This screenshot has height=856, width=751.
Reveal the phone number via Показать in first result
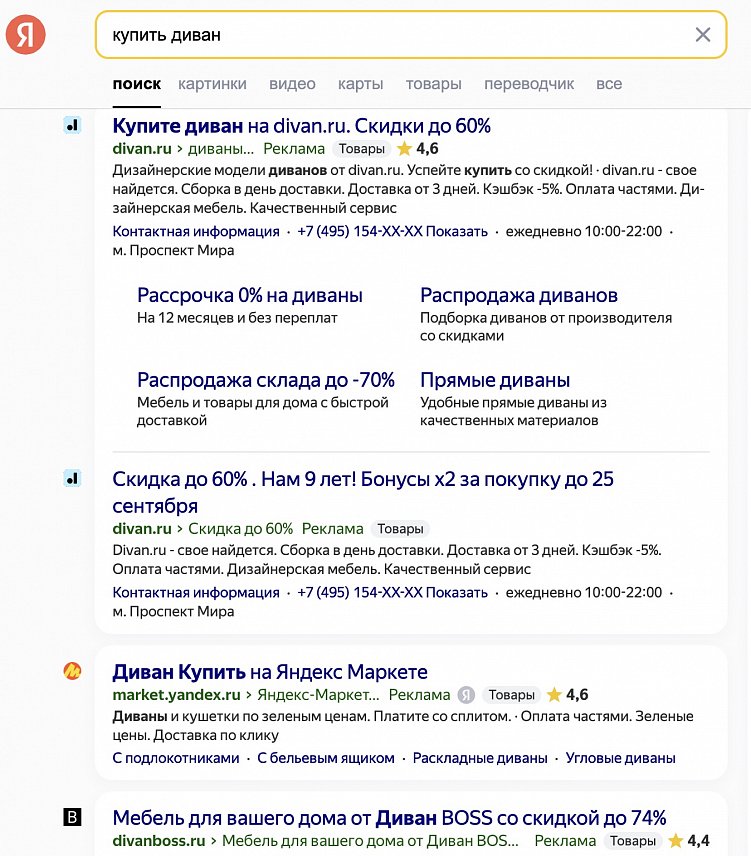(454, 230)
